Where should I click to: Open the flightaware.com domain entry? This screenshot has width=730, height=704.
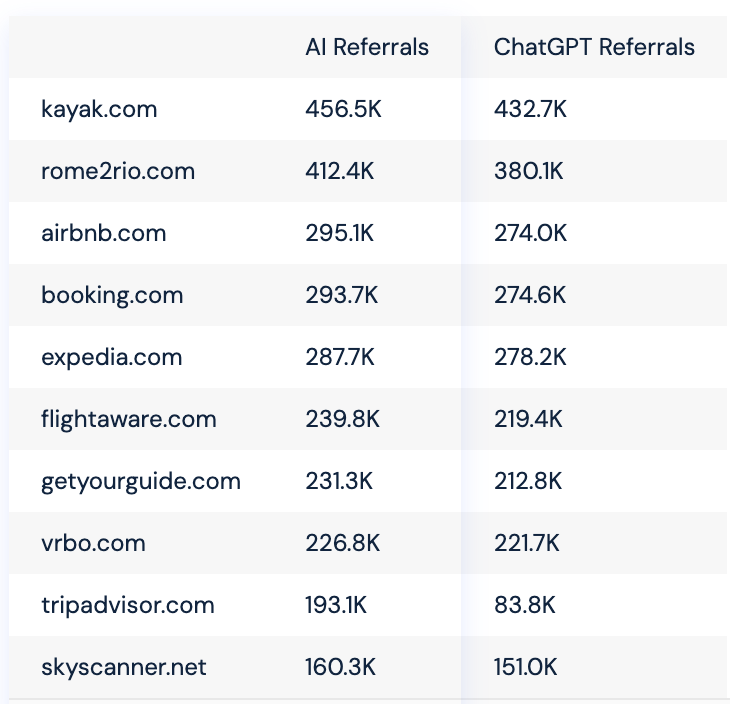[x=128, y=419]
